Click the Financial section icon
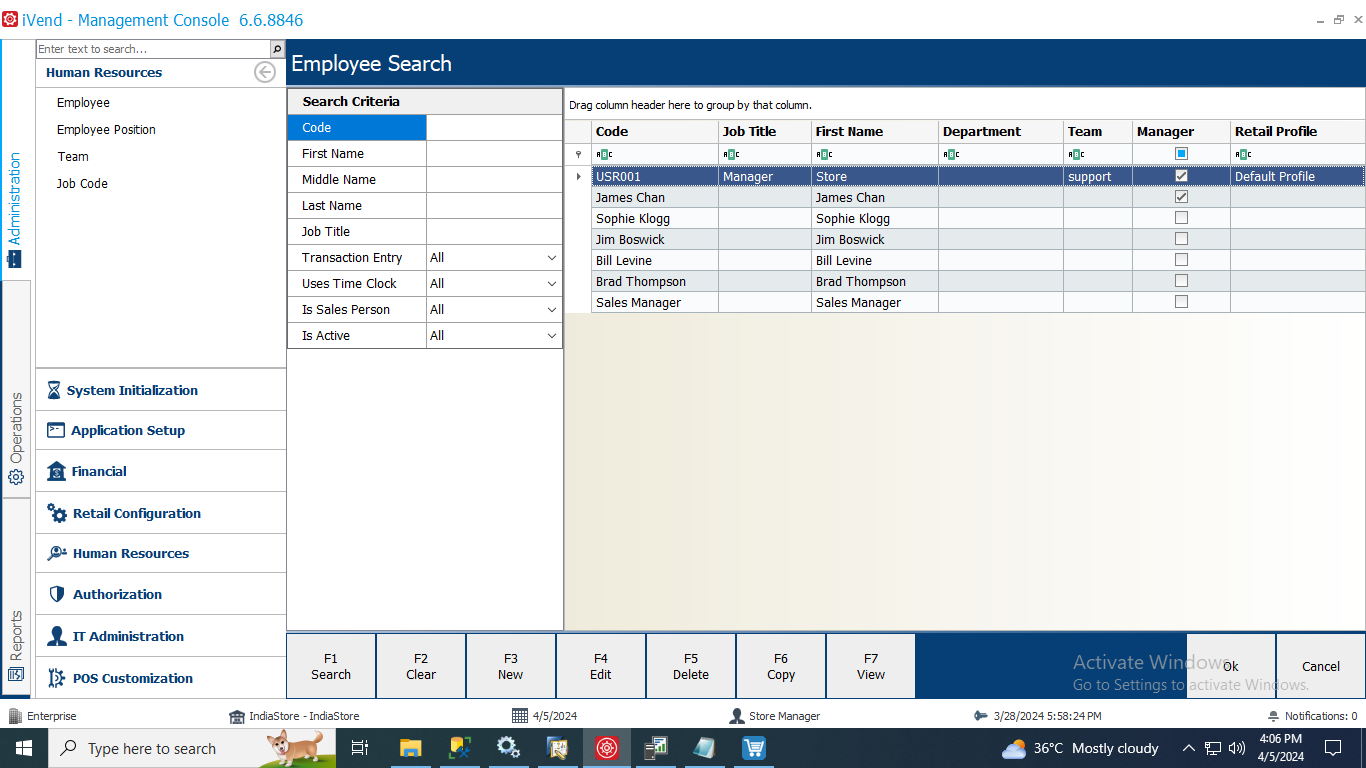The width and height of the screenshot is (1366, 768). [x=56, y=472]
